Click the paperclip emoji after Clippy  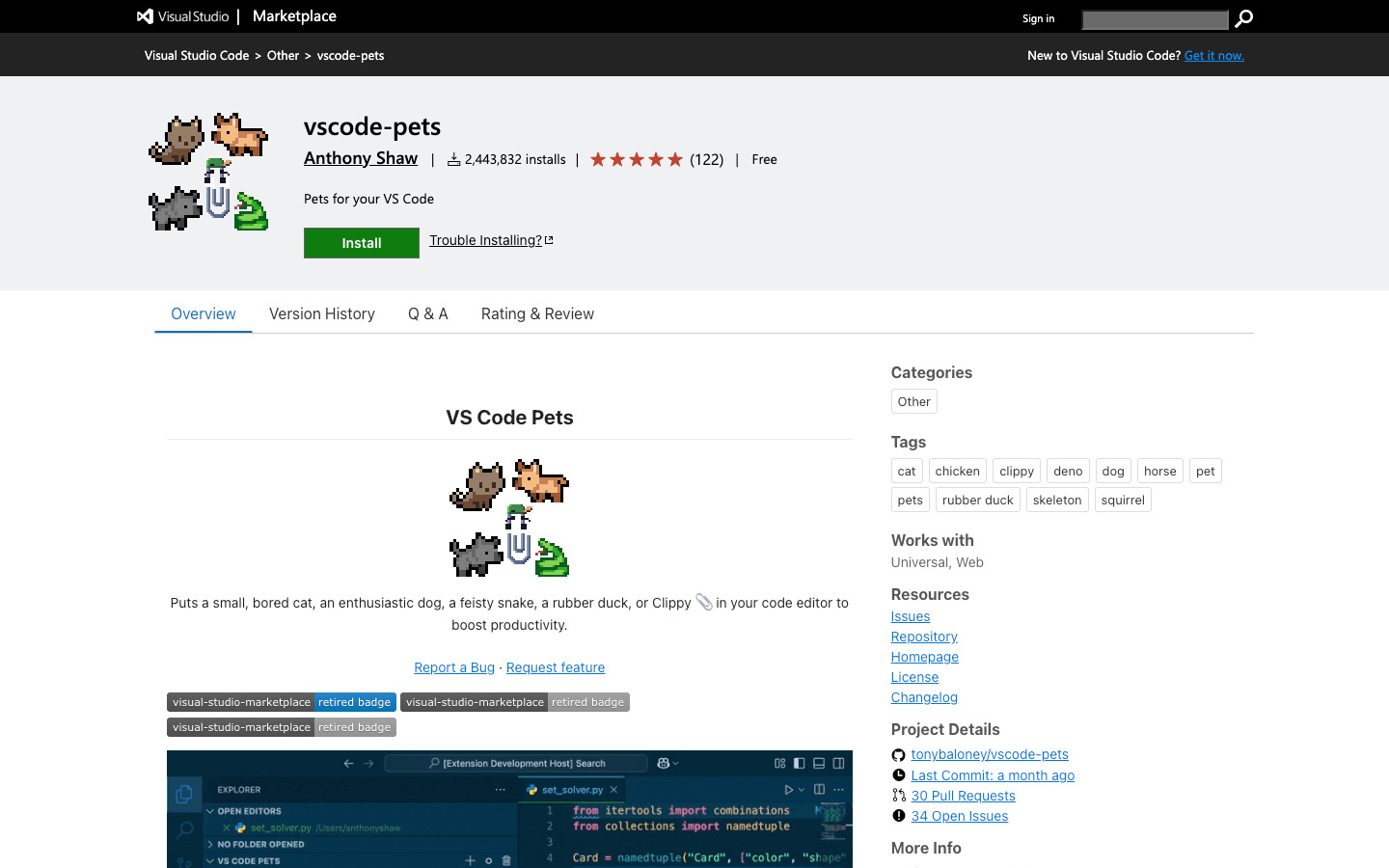(x=704, y=602)
